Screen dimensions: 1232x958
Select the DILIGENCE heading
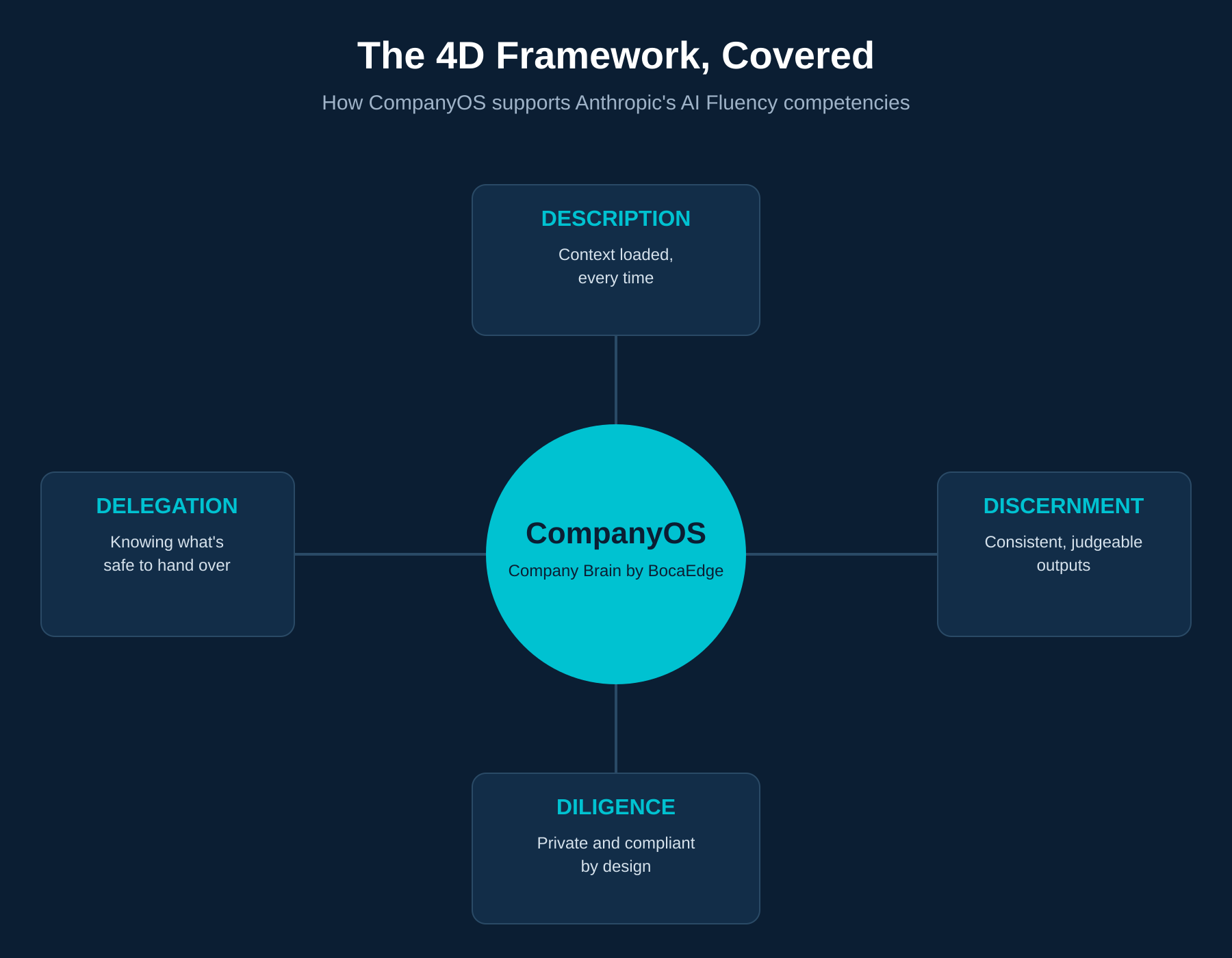click(616, 807)
